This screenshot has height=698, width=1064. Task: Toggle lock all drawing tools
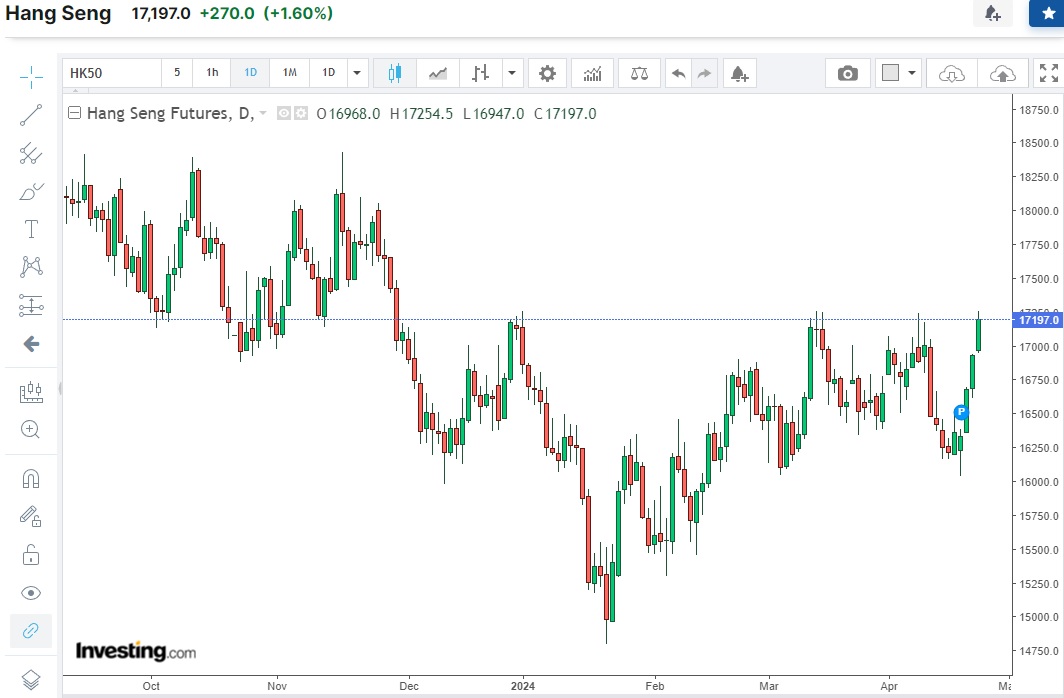[31, 555]
